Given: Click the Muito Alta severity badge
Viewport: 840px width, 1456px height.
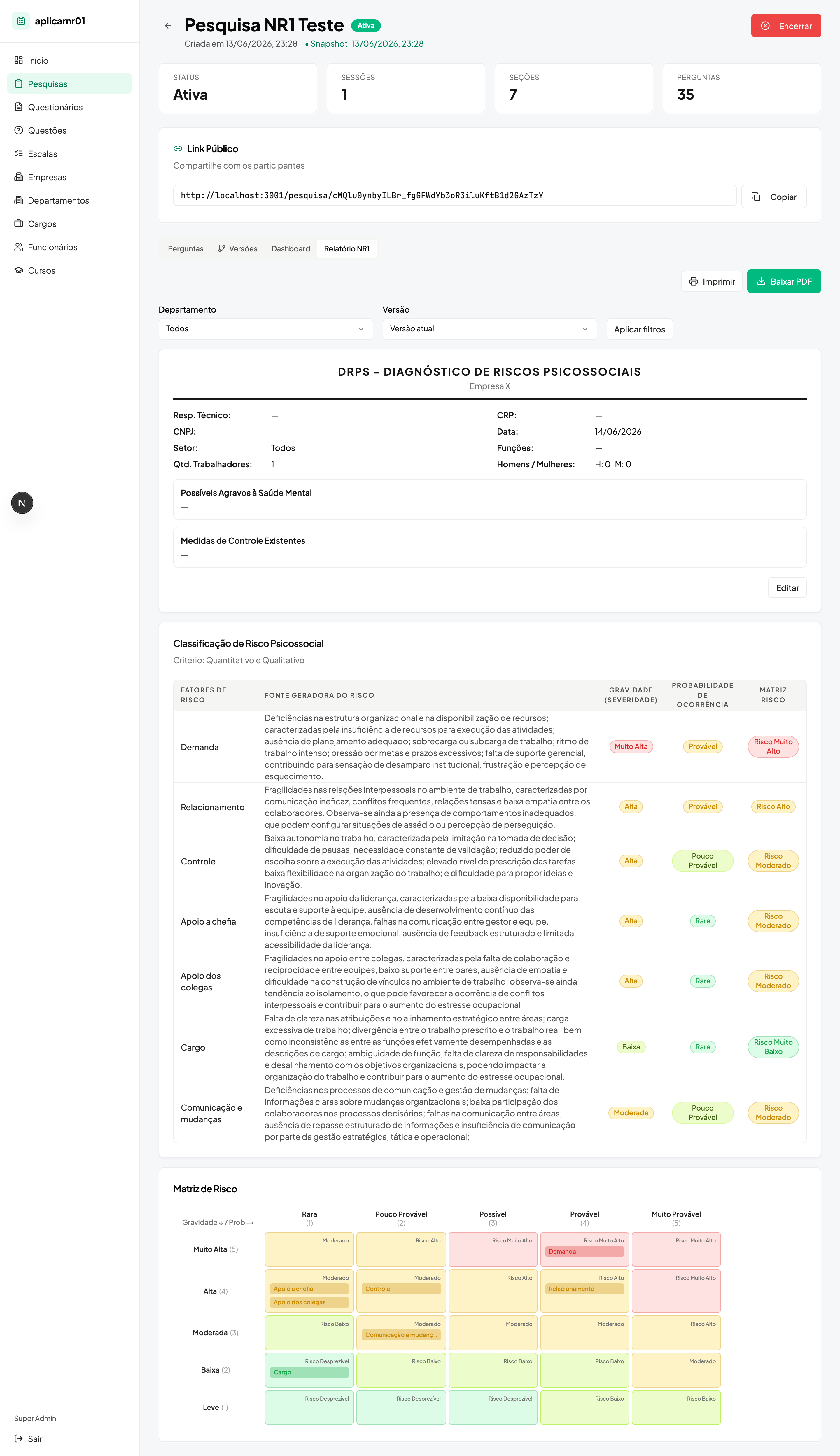Looking at the screenshot, I should (x=631, y=746).
